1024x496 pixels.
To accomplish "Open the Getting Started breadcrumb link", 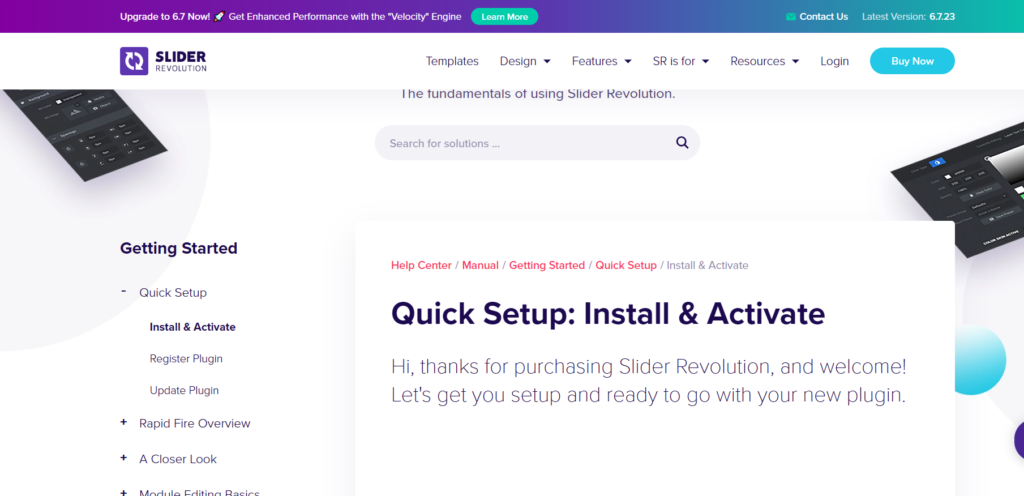I will 547,265.
